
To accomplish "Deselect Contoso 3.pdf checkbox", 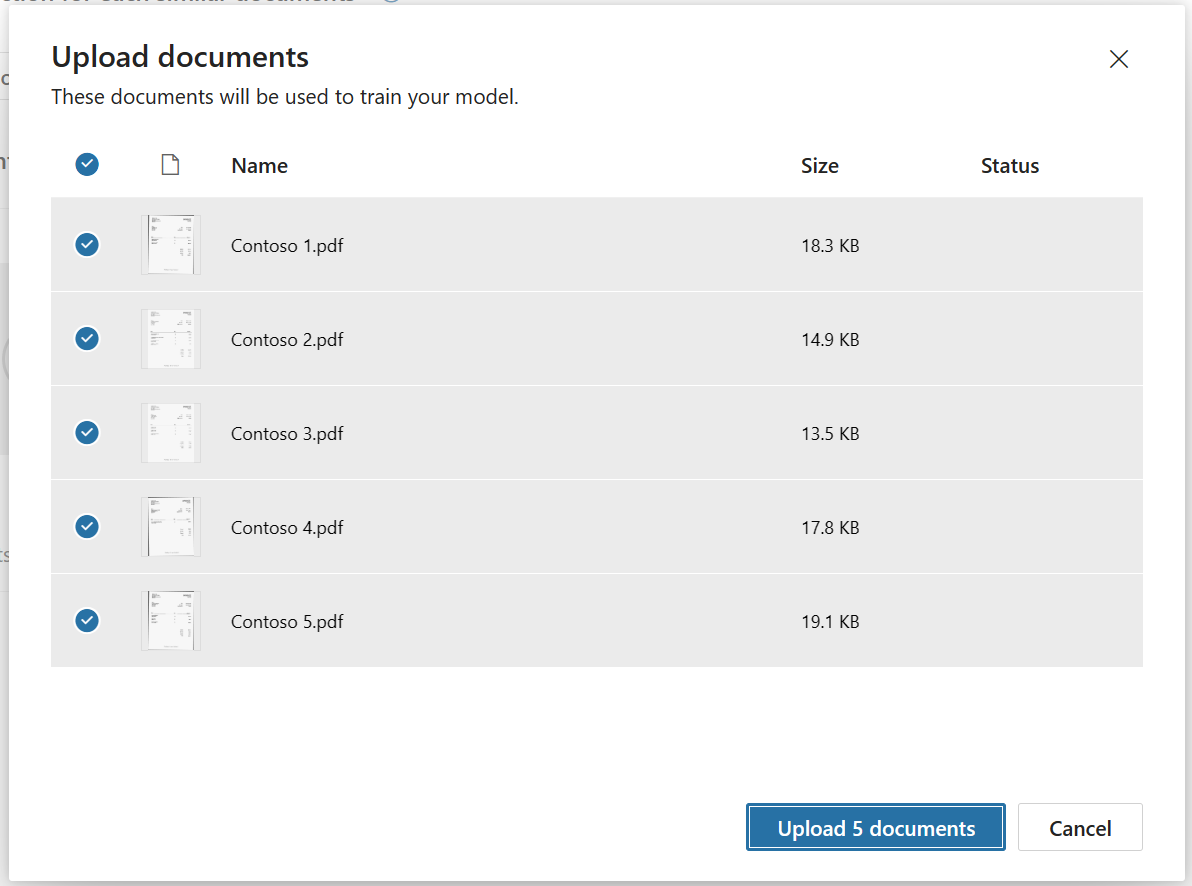I will coord(87,433).
